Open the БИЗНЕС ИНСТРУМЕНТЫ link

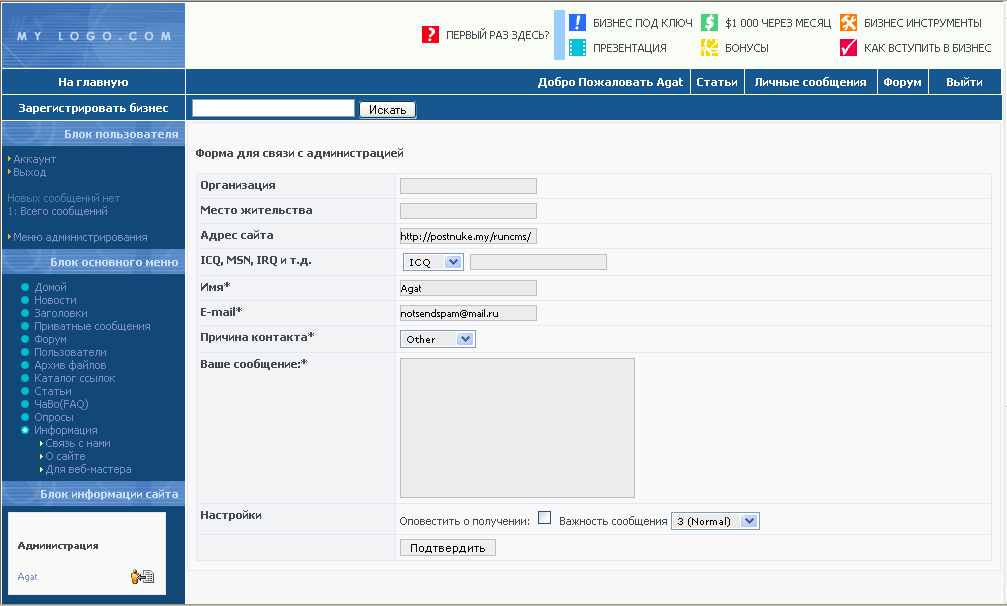pos(922,23)
